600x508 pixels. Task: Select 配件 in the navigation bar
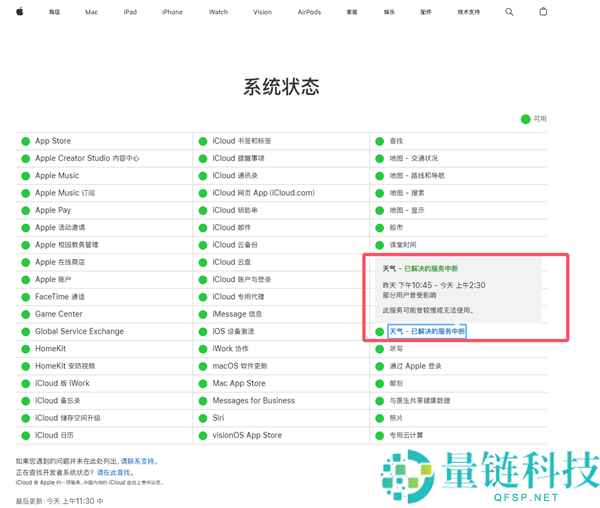426,12
